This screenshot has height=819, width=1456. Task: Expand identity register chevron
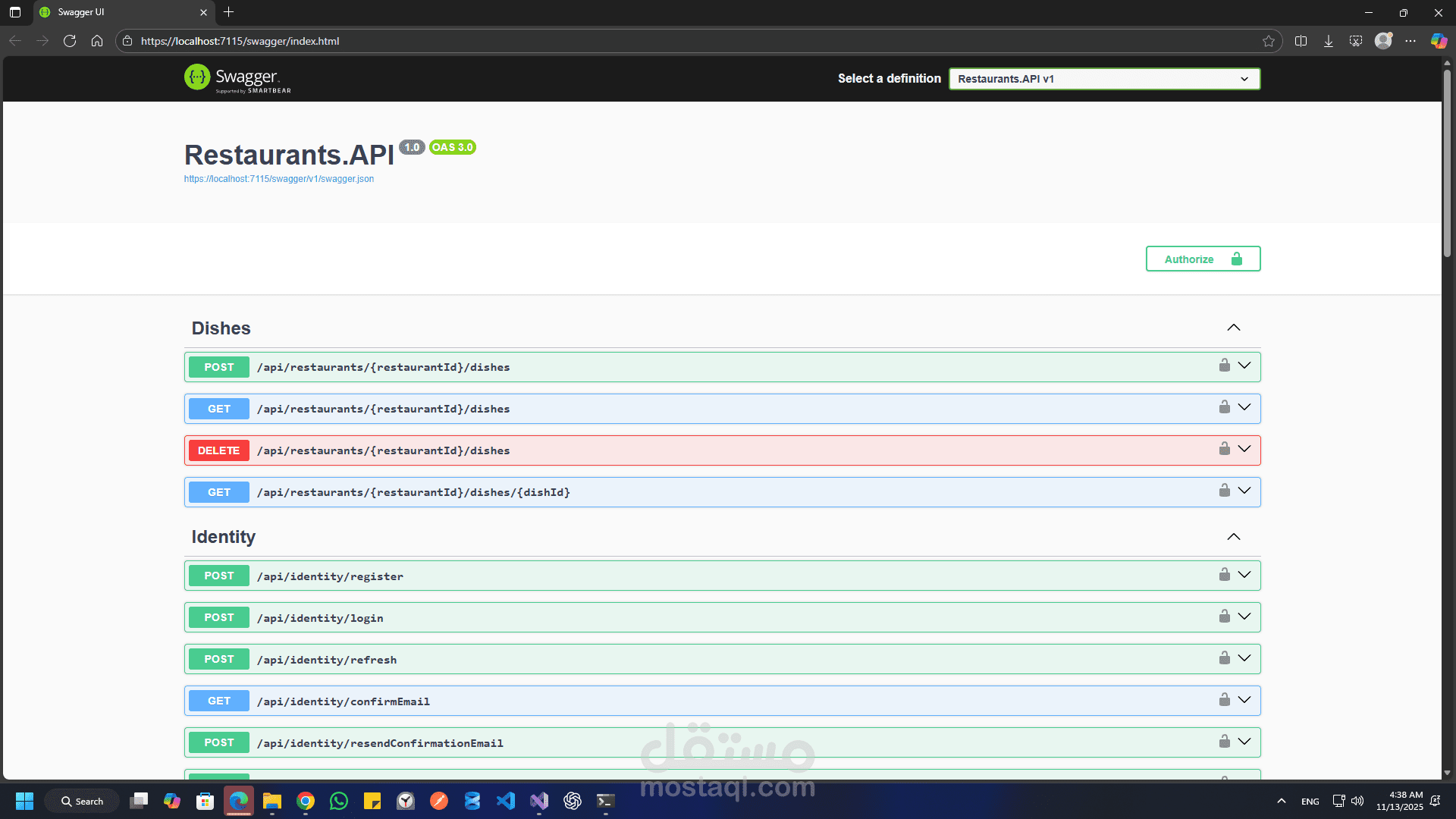click(x=1244, y=575)
